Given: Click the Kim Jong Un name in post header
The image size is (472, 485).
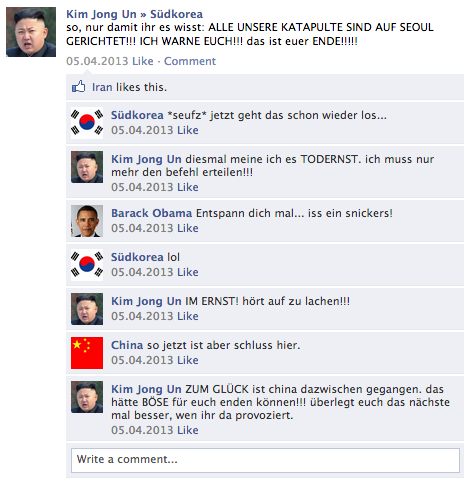Looking at the screenshot, I should (x=101, y=14).
